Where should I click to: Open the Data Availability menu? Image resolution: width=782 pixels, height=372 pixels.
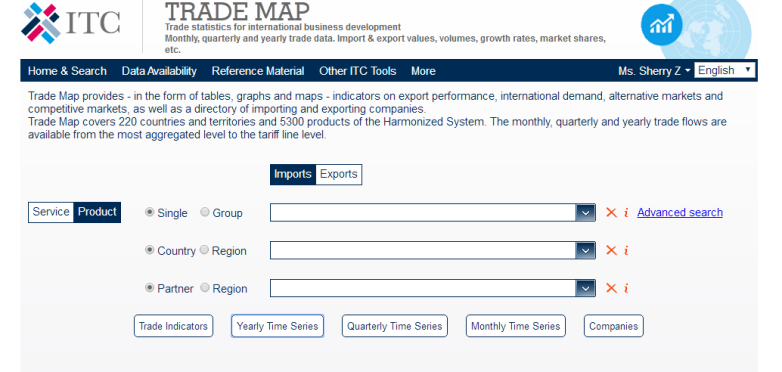coord(159,71)
